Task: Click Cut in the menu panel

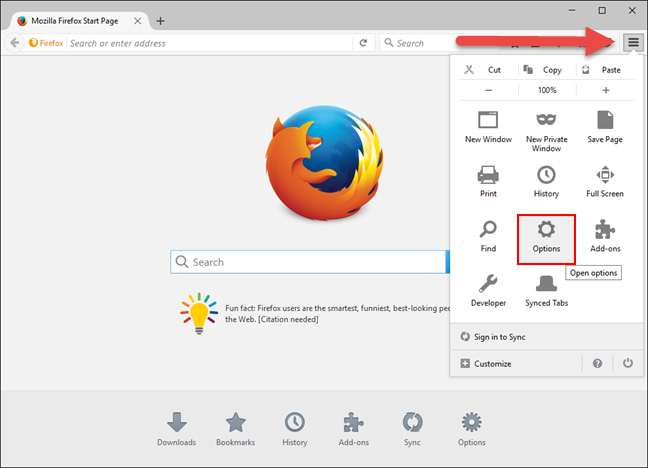Action: point(488,70)
